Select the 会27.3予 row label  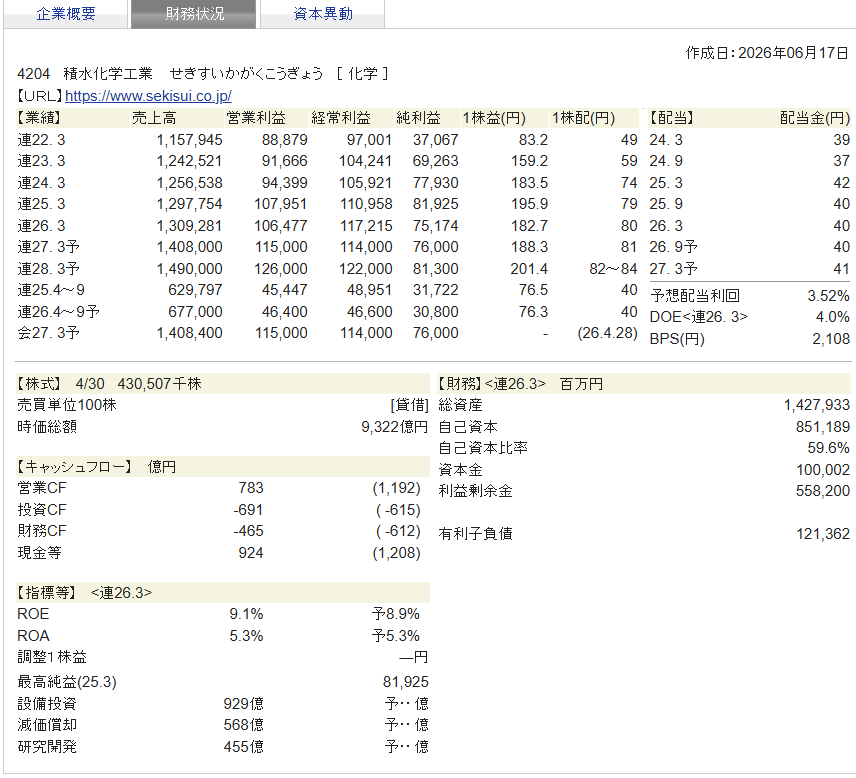(49, 333)
